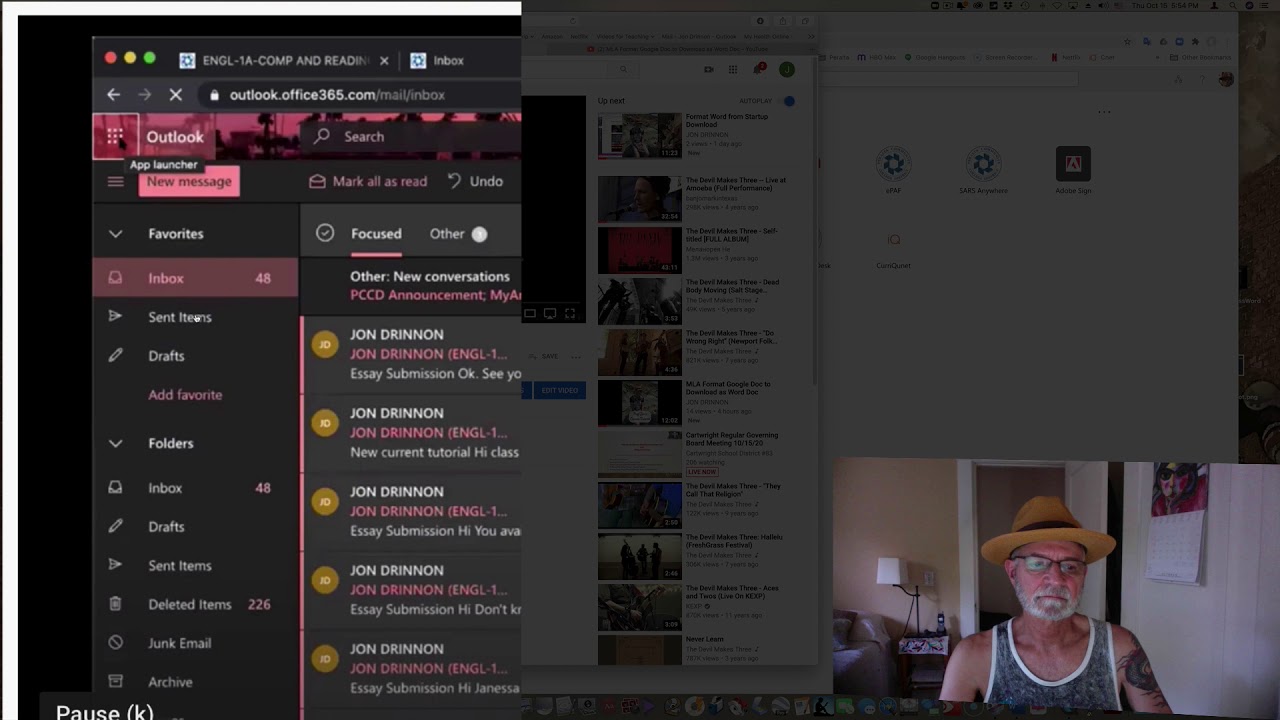Click the Outlook search magnifier icon
The width and height of the screenshot is (1280, 720).
click(322, 136)
